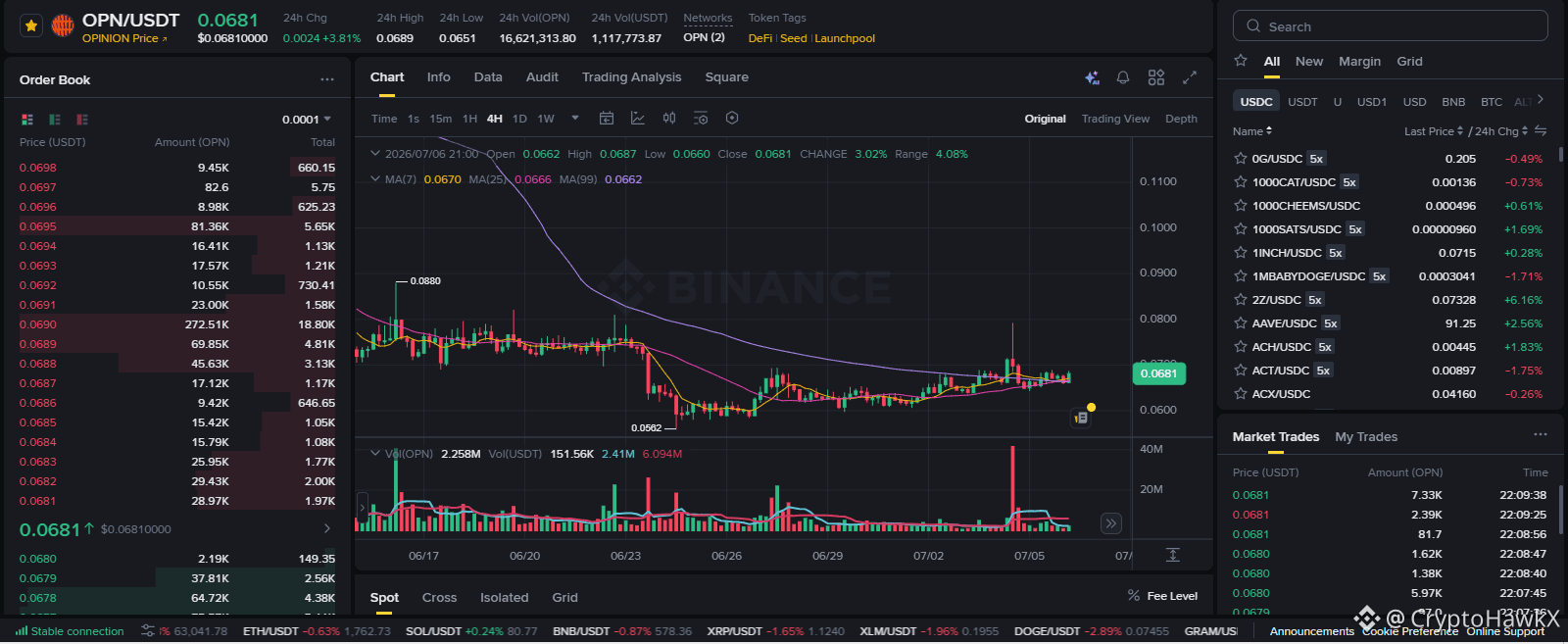
Task: Switch to the Square tab
Action: (x=726, y=77)
